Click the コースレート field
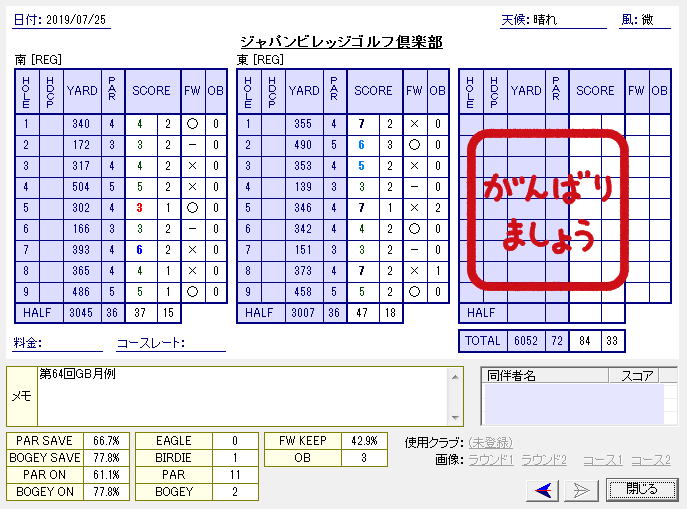Viewport: 687px width, 509px height. [171, 343]
